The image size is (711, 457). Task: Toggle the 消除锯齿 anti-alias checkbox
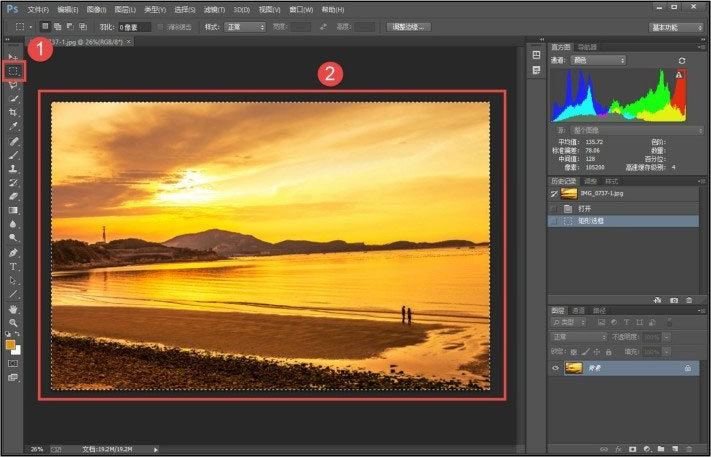point(160,27)
